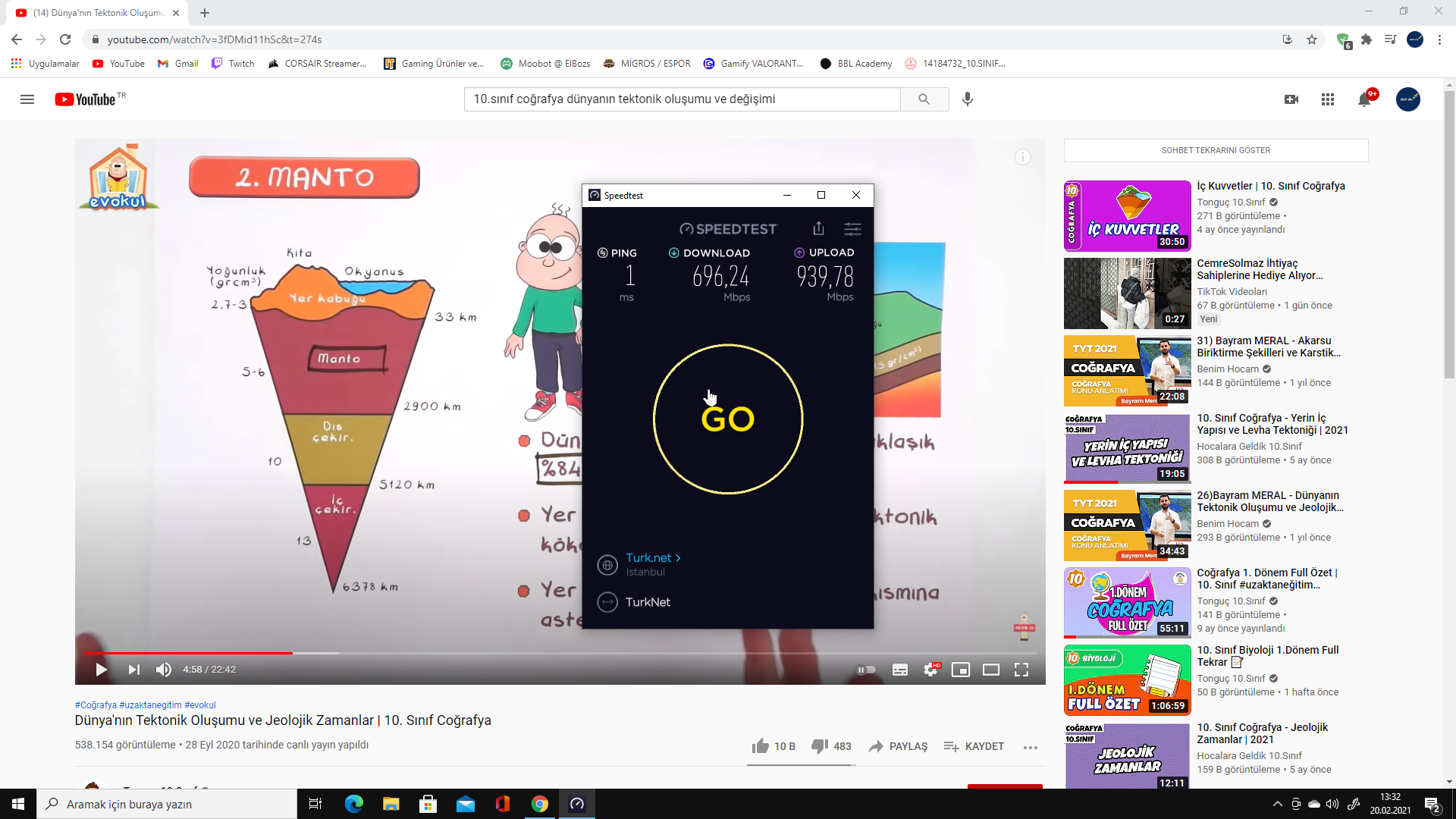Image resolution: width=1456 pixels, height=819 pixels.
Task: Play the YouTube video
Action: pos(101,670)
